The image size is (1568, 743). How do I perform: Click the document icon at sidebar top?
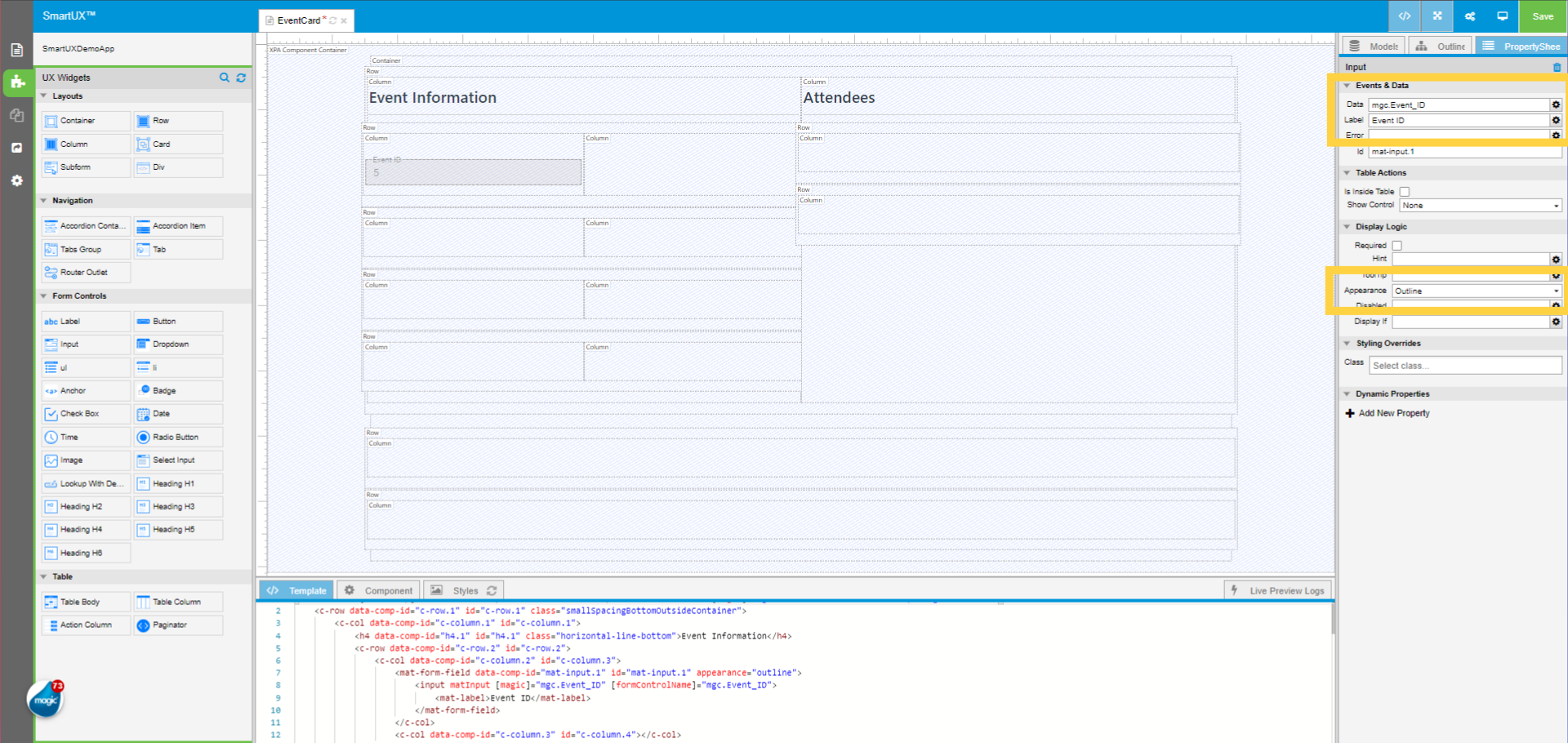pos(16,49)
